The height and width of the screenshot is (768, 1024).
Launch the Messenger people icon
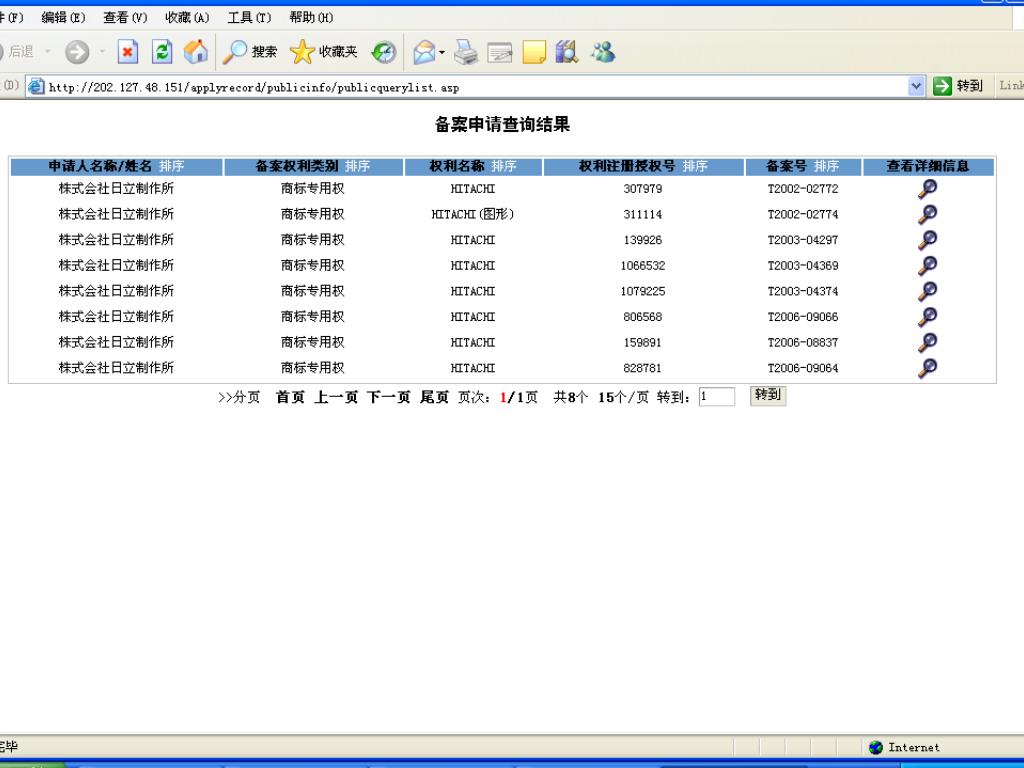(x=603, y=52)
